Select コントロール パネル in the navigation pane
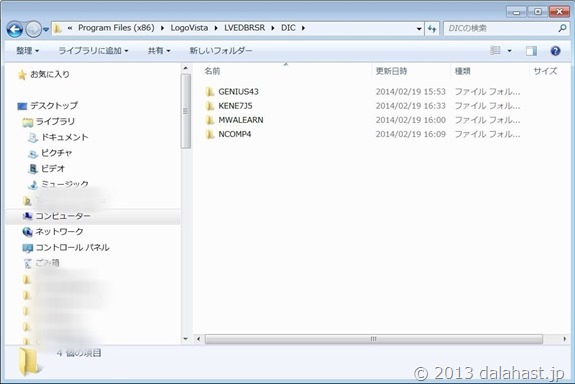The width and height of the screenshot is (575, 384). (72, 248)
